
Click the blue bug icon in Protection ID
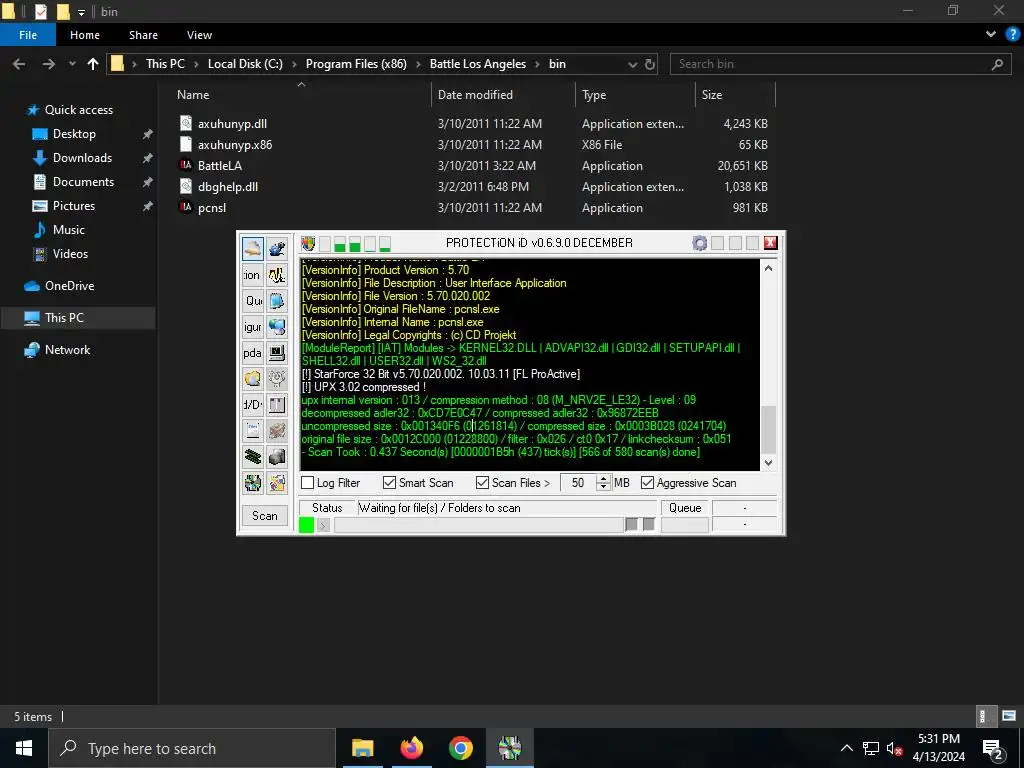tap(277, 249)
